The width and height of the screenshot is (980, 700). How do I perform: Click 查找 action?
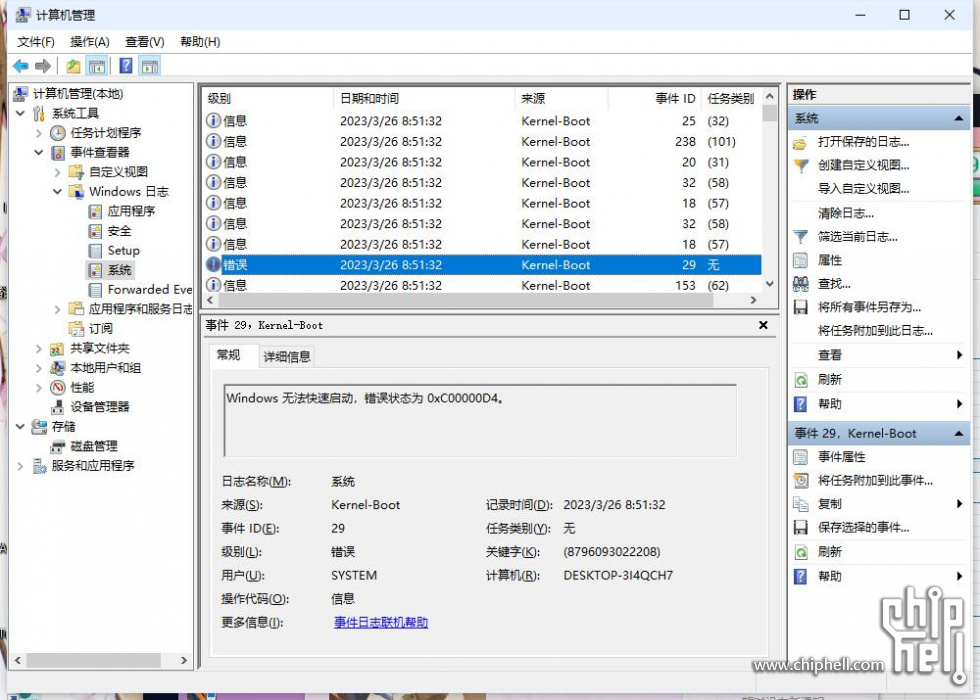click(x=834, y=284)
